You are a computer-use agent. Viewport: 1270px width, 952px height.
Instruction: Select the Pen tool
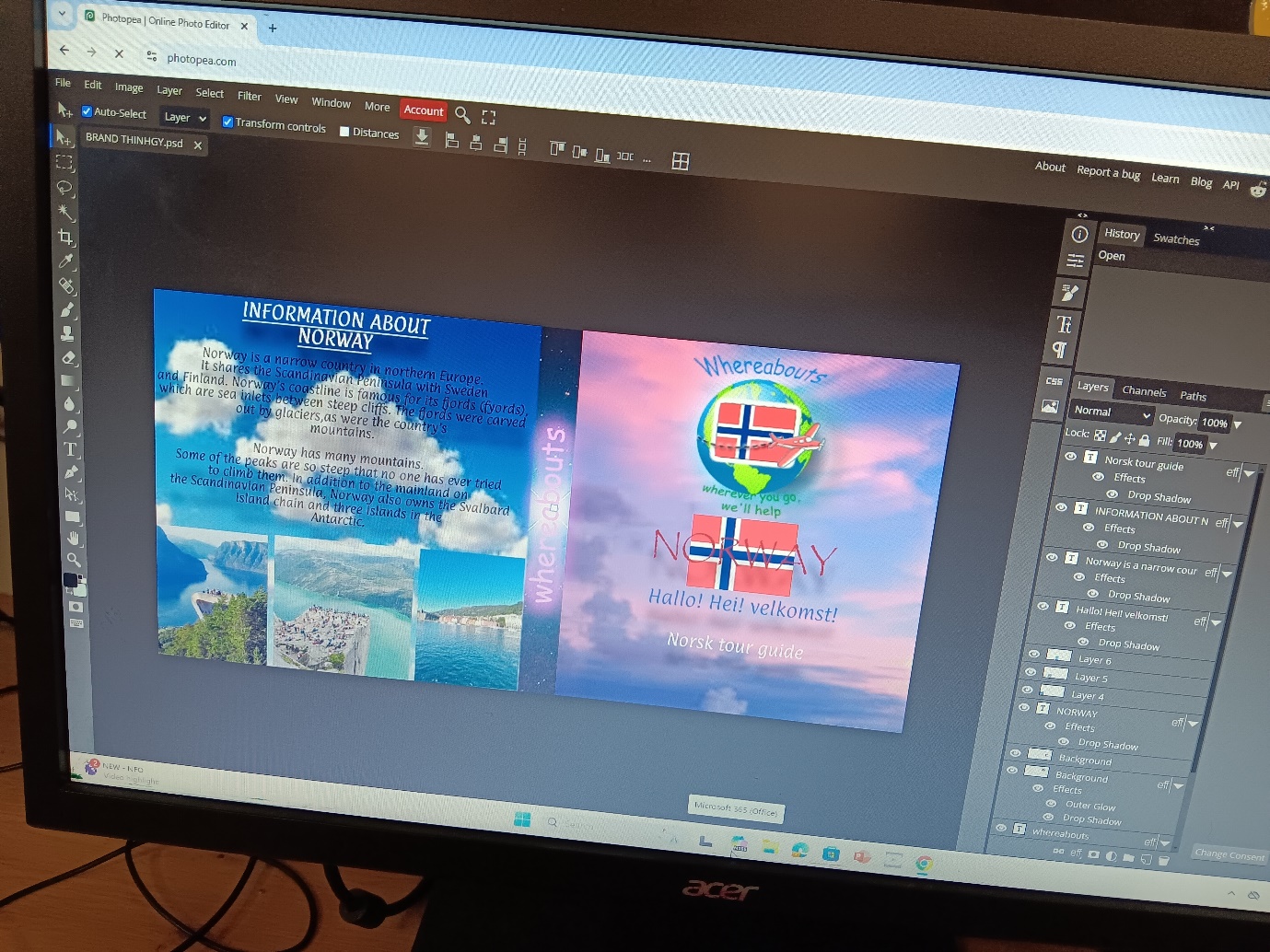click(71, 471)
